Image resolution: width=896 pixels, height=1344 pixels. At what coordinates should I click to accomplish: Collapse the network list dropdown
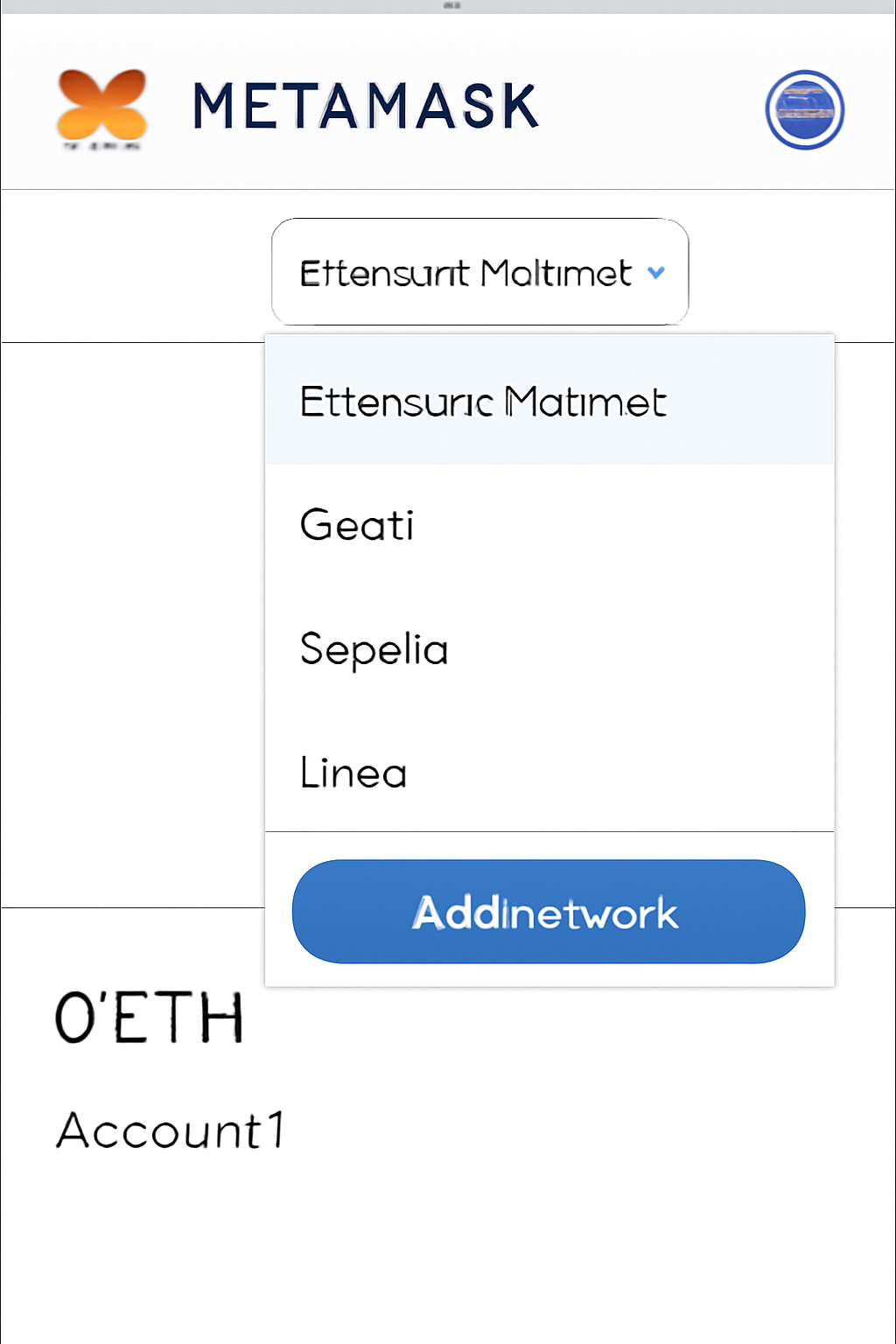[x=479, y=271]
